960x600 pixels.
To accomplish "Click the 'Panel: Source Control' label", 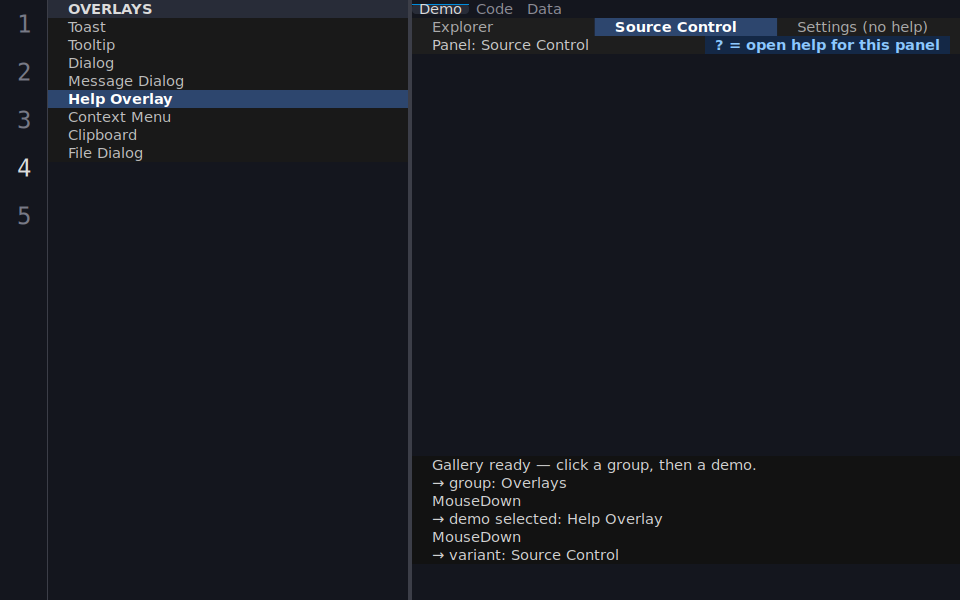I will click(x=510, y=45).
